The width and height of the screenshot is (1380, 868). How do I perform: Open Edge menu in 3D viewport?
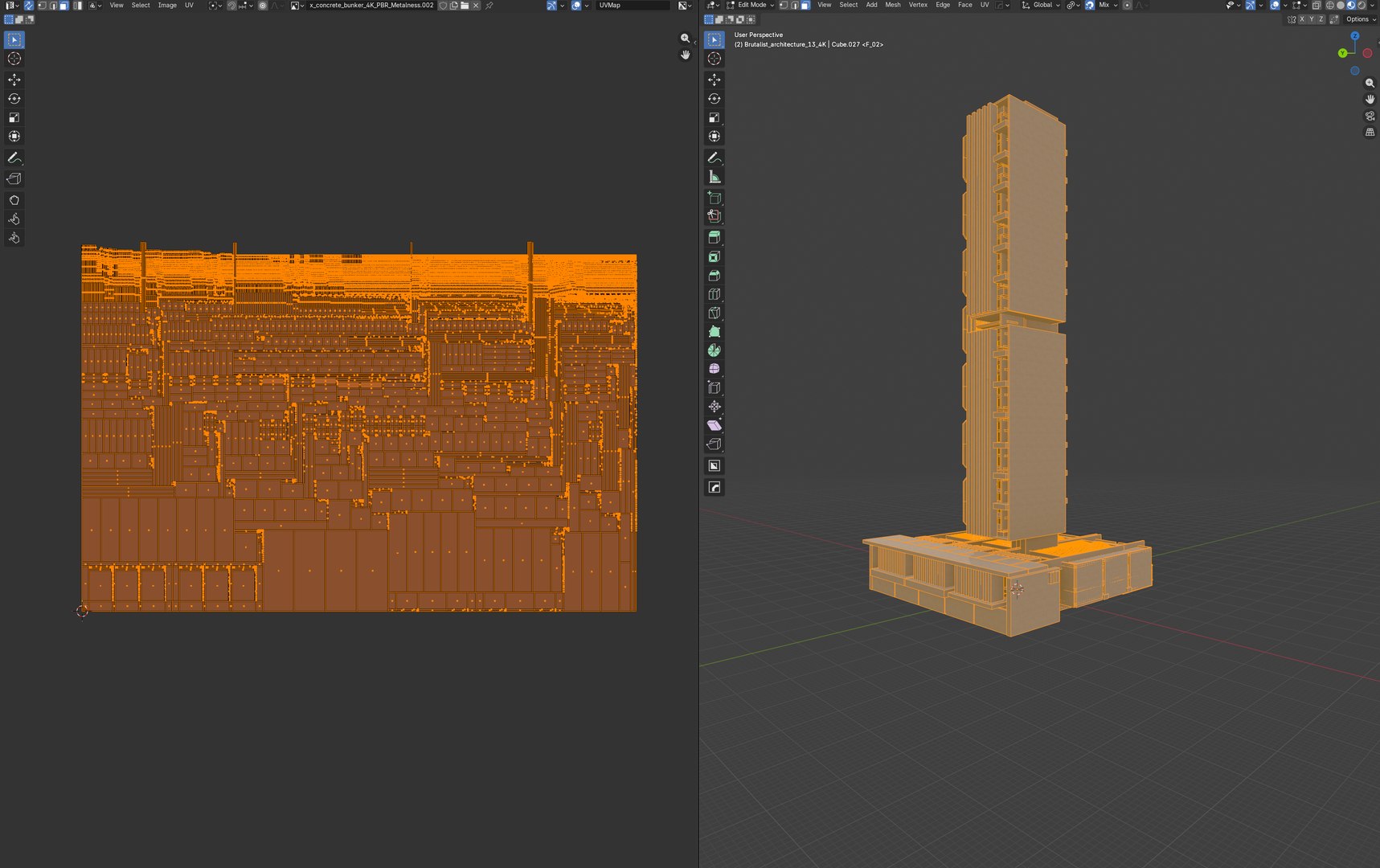click(x=943, y=5)
